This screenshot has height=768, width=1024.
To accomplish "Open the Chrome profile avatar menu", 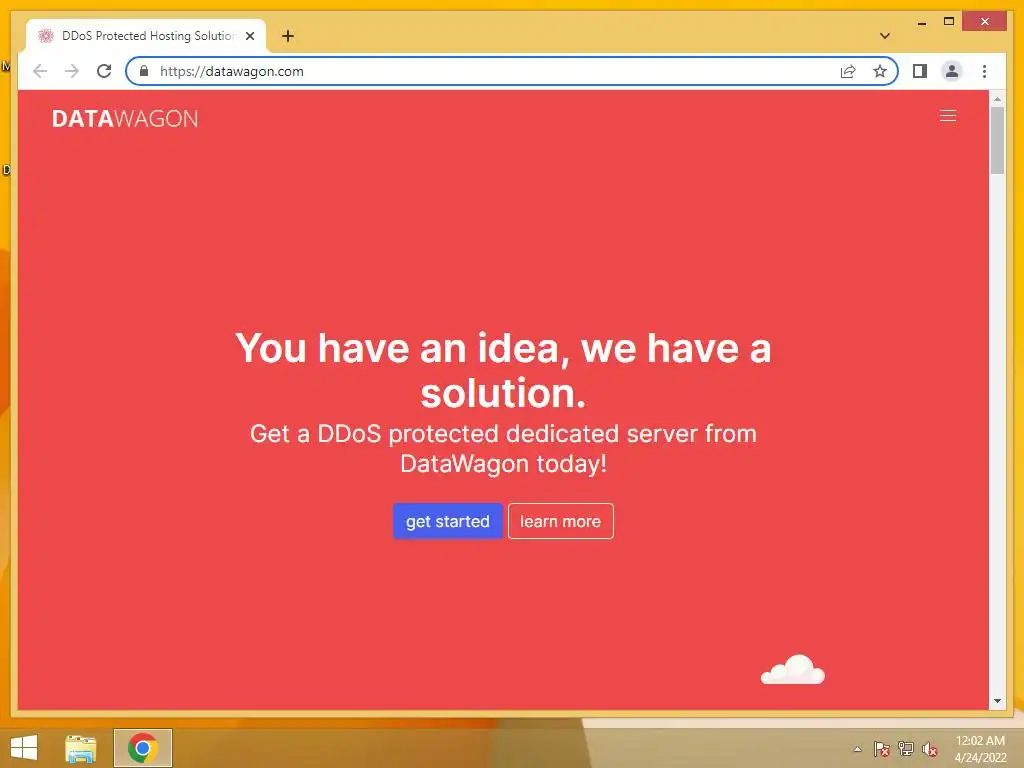I will click(952, 71).
